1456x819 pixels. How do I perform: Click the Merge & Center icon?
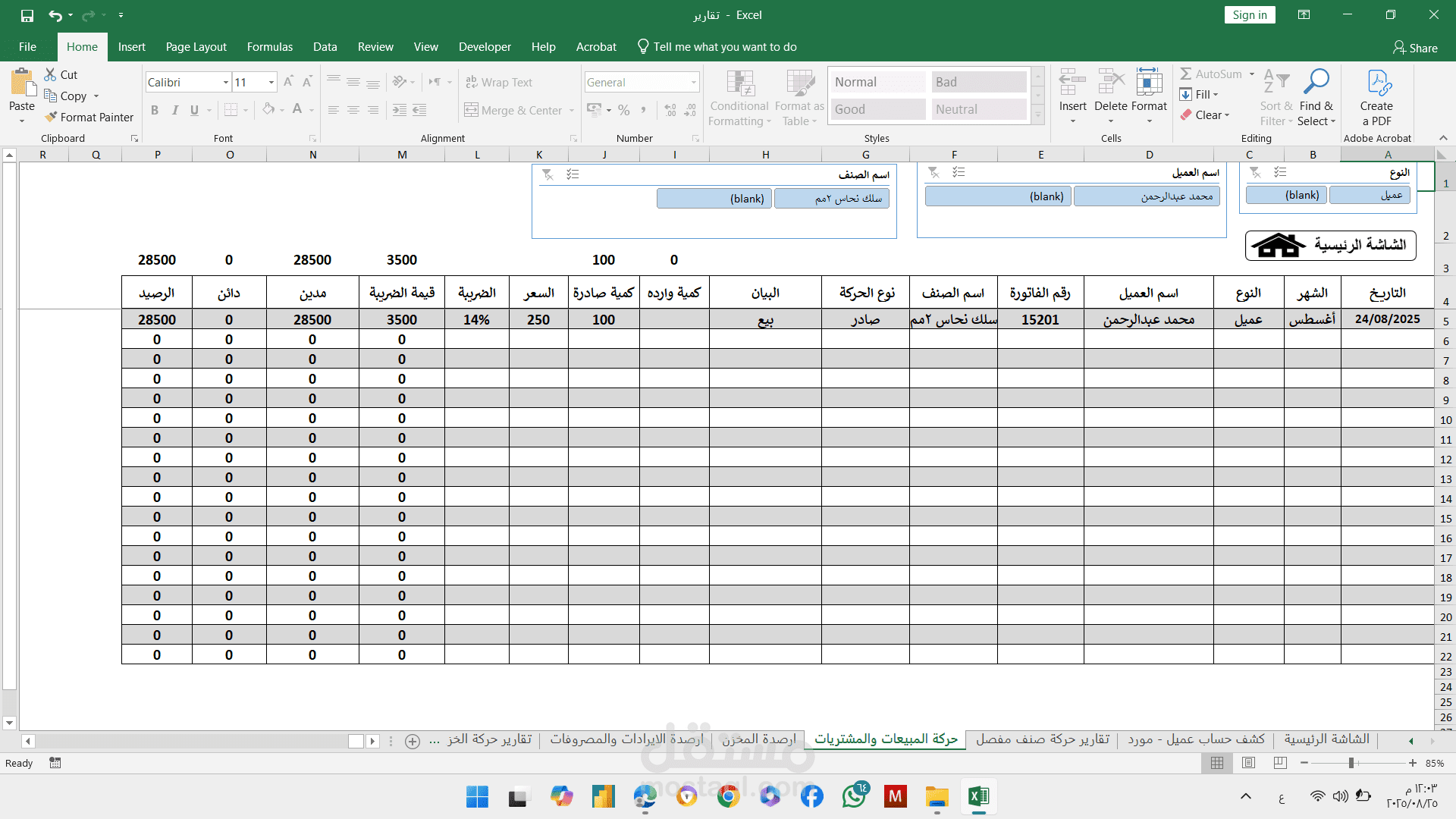(x=472, y=111)
